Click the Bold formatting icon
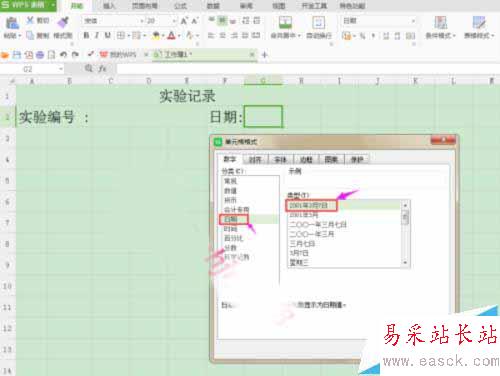500x376 pixels. coord(86,35)
